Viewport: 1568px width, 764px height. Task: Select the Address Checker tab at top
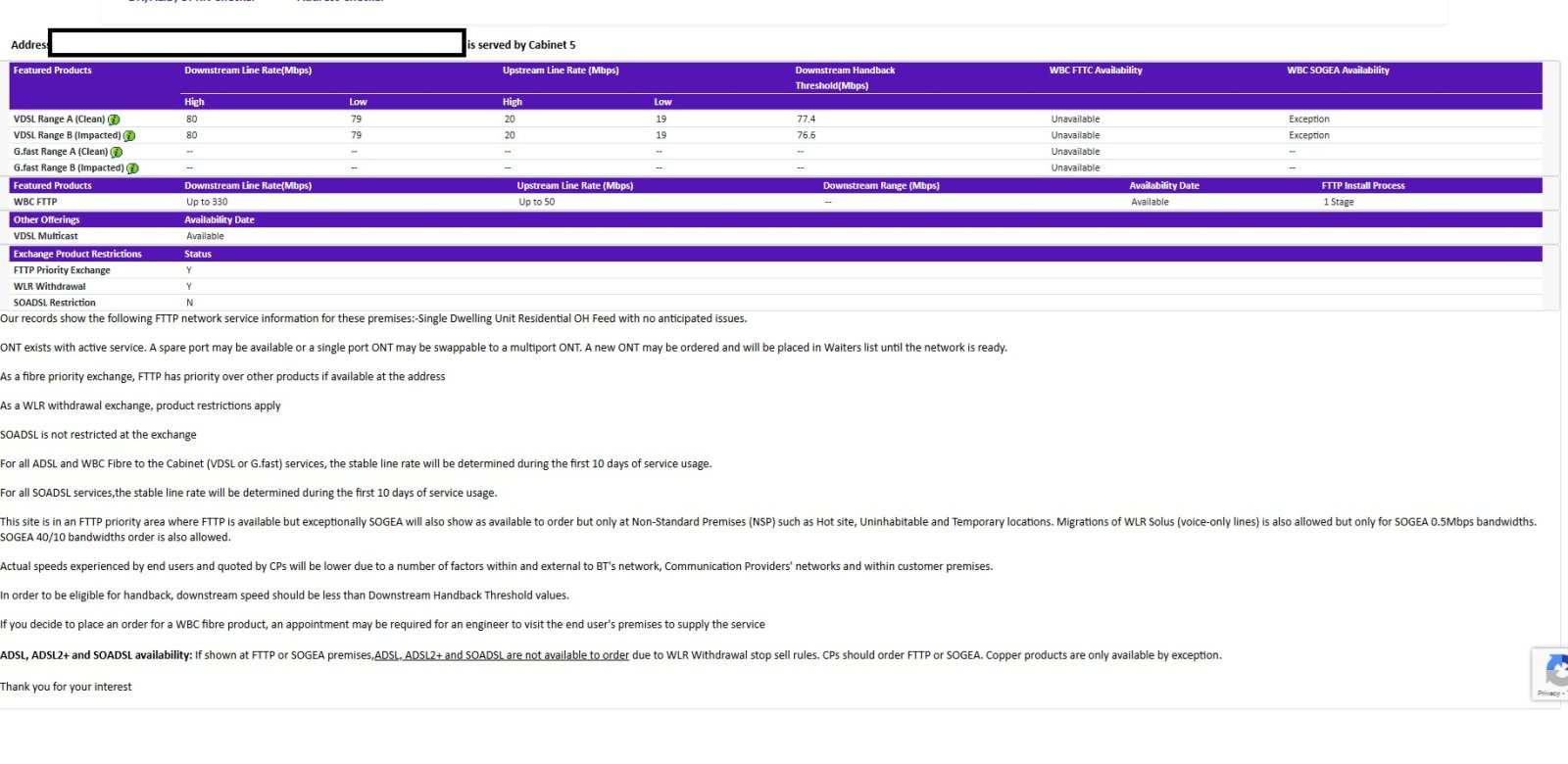pyautogui.click(x=339, y=1)
